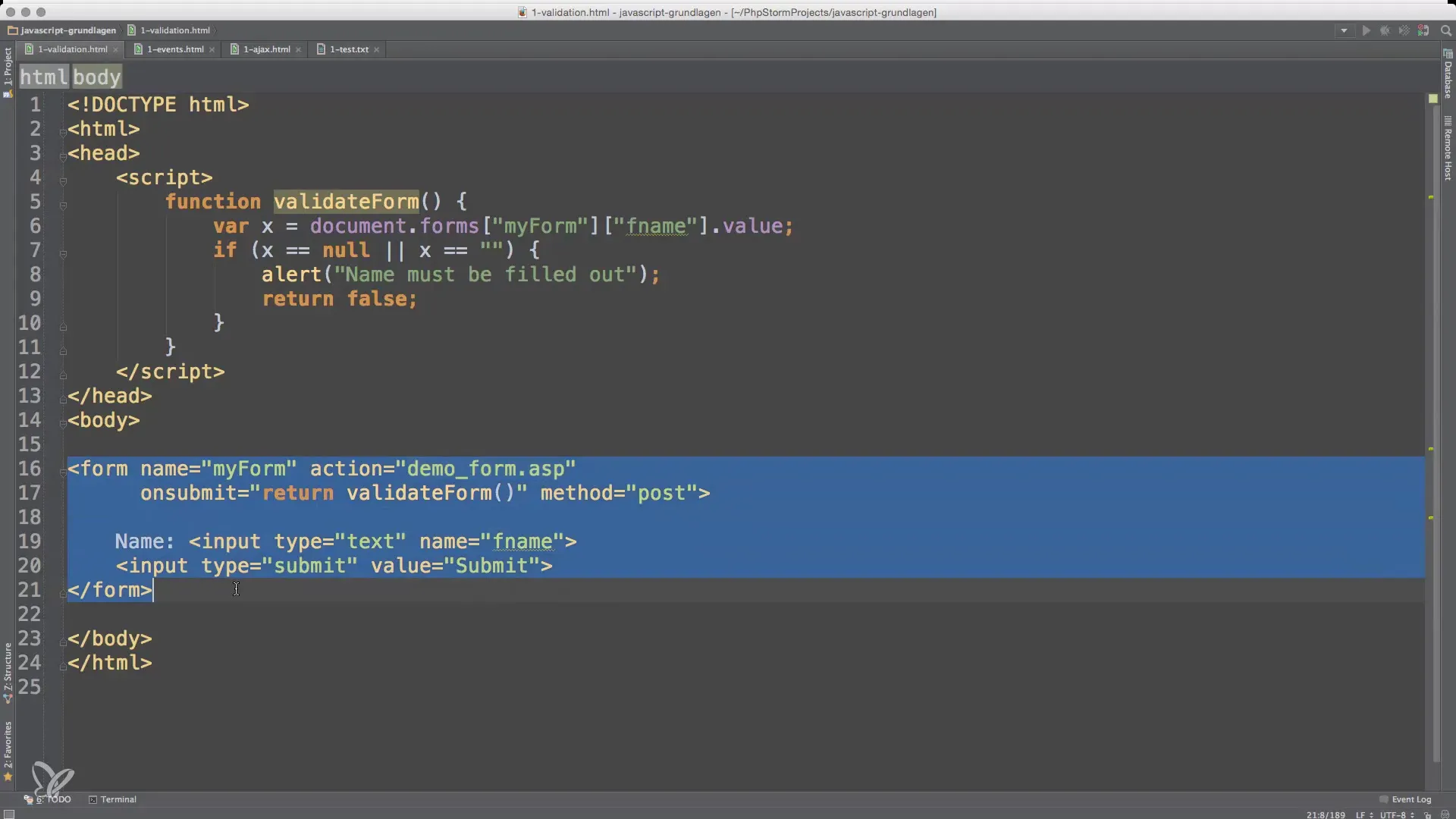This screenshot has width=1456, height=819.
Task: Toggle tool window bars at bottom-left corner
Action: coord(8,814)
